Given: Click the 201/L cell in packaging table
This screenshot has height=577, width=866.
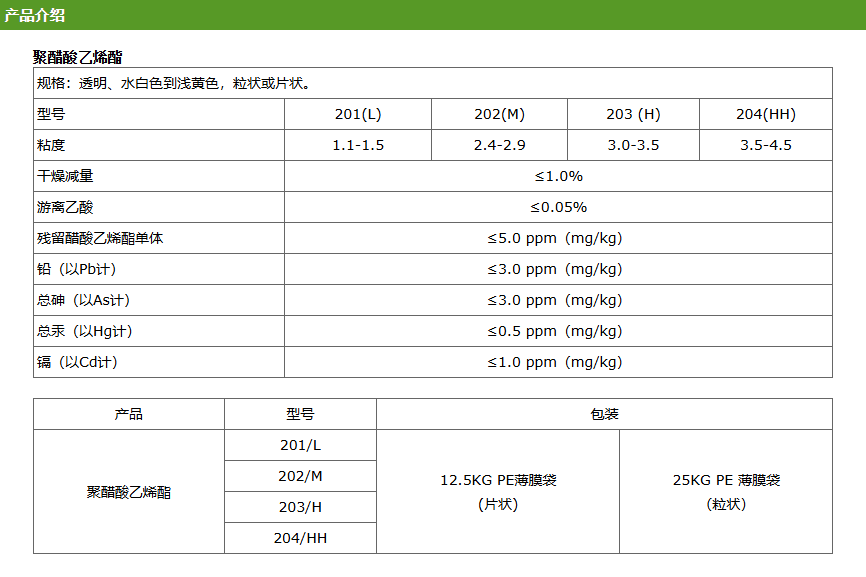Looking at the screenshot, I should (300, 445).
